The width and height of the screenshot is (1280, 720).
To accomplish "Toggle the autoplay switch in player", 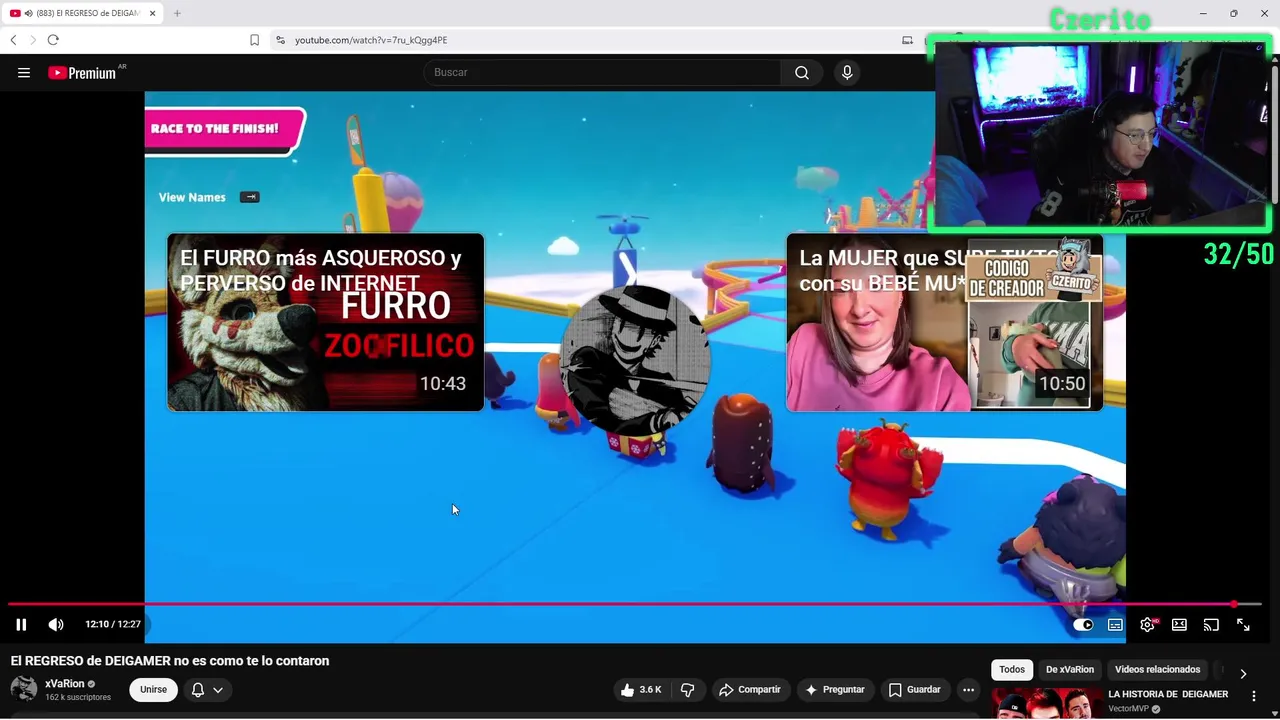I will 1083,624.
